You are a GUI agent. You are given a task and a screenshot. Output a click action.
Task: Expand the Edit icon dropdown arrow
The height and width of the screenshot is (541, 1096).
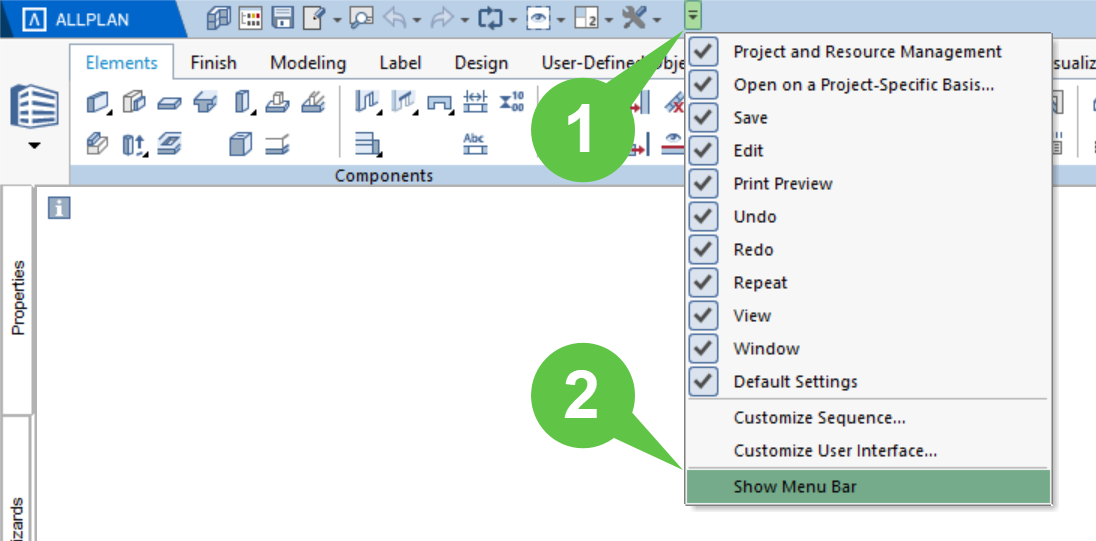[337, 20]
